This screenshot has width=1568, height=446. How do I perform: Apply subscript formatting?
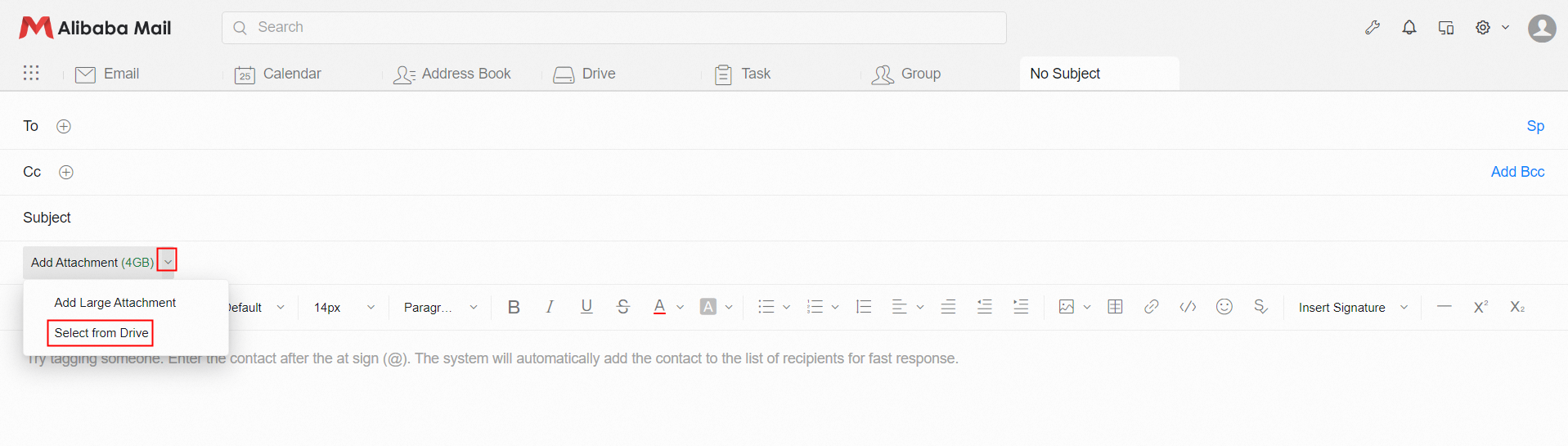pos(1517,307)
